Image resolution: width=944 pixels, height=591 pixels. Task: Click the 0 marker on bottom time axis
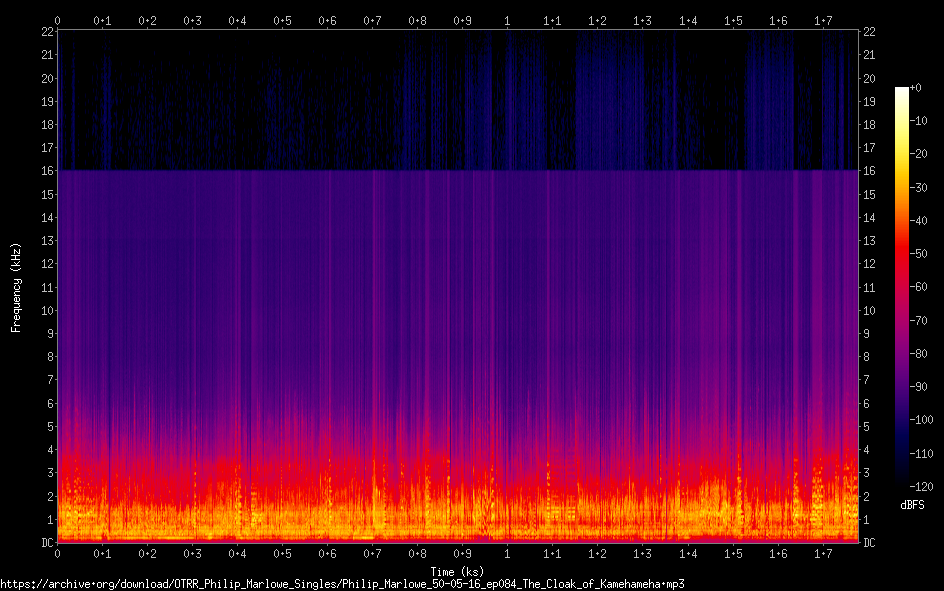[x=58, y=554]
